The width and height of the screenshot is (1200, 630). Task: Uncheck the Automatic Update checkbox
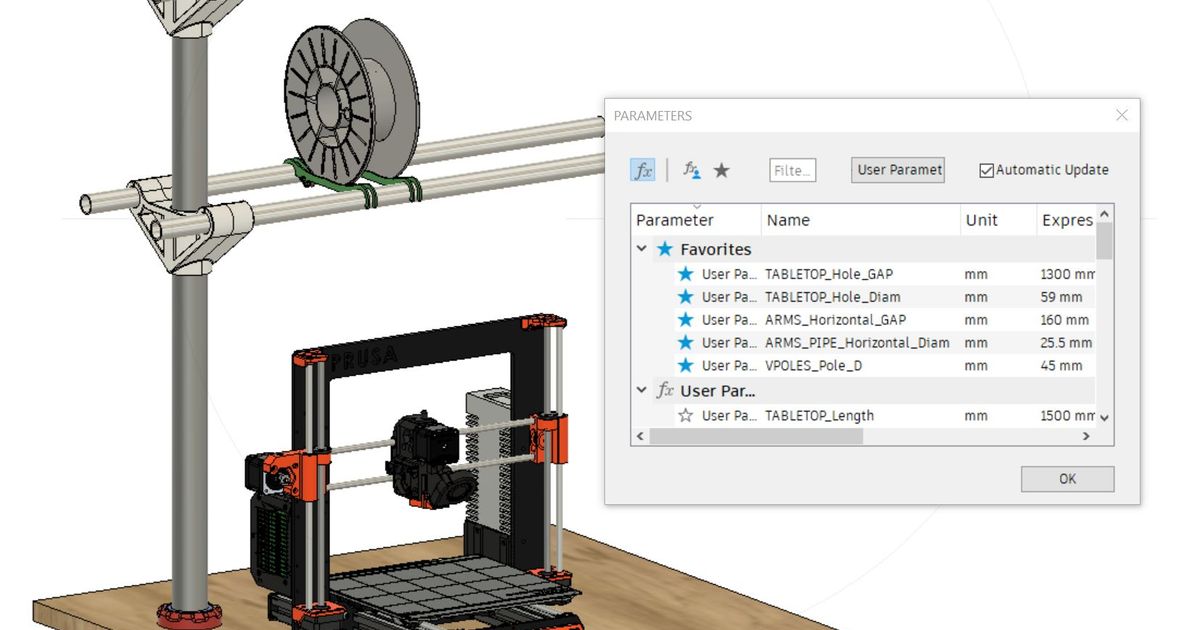point(985,169)
